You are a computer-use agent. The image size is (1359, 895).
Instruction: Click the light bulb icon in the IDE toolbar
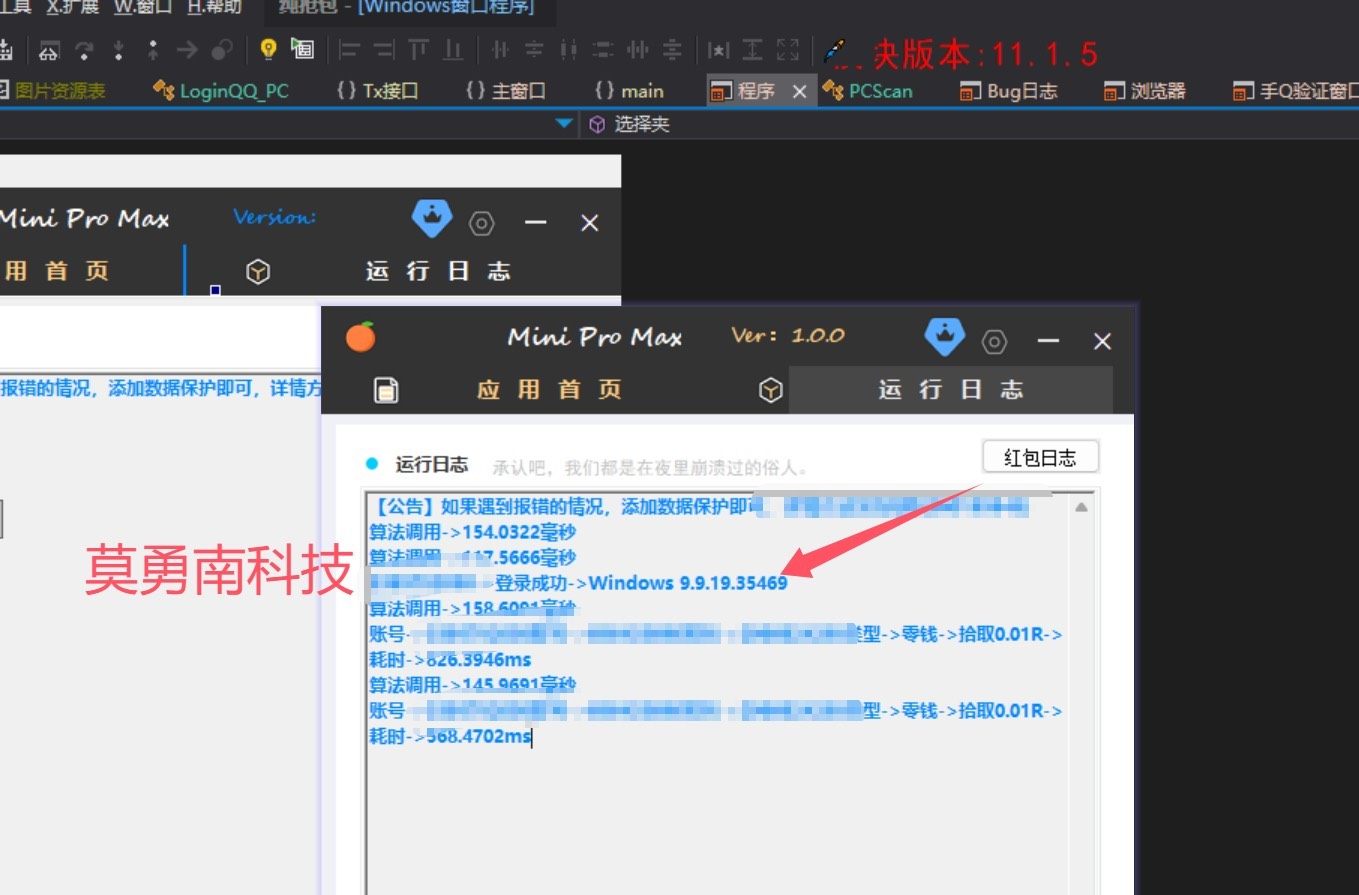[x=268, y=49]
